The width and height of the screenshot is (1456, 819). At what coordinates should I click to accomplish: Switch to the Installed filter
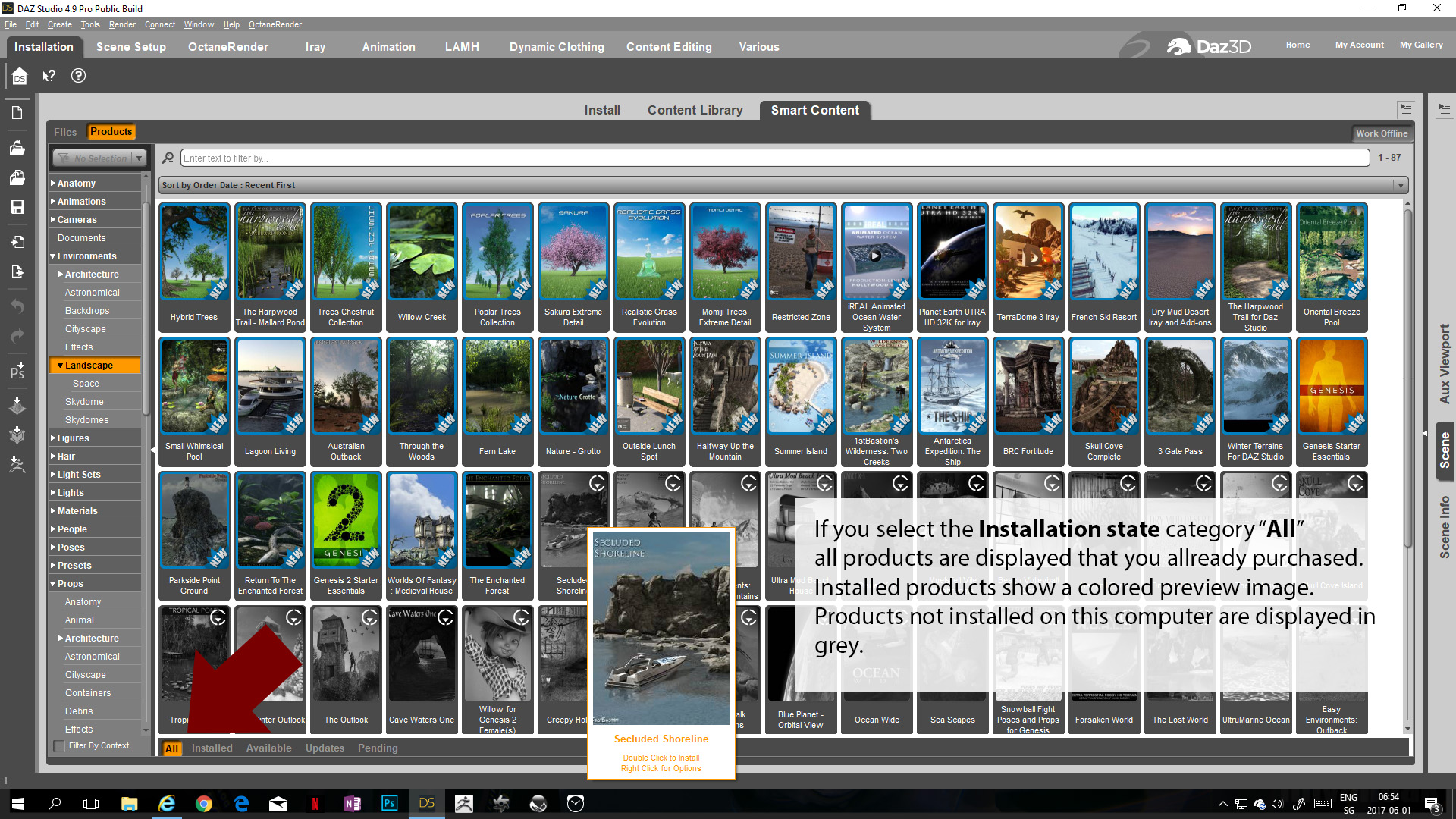tap(212, 748)
